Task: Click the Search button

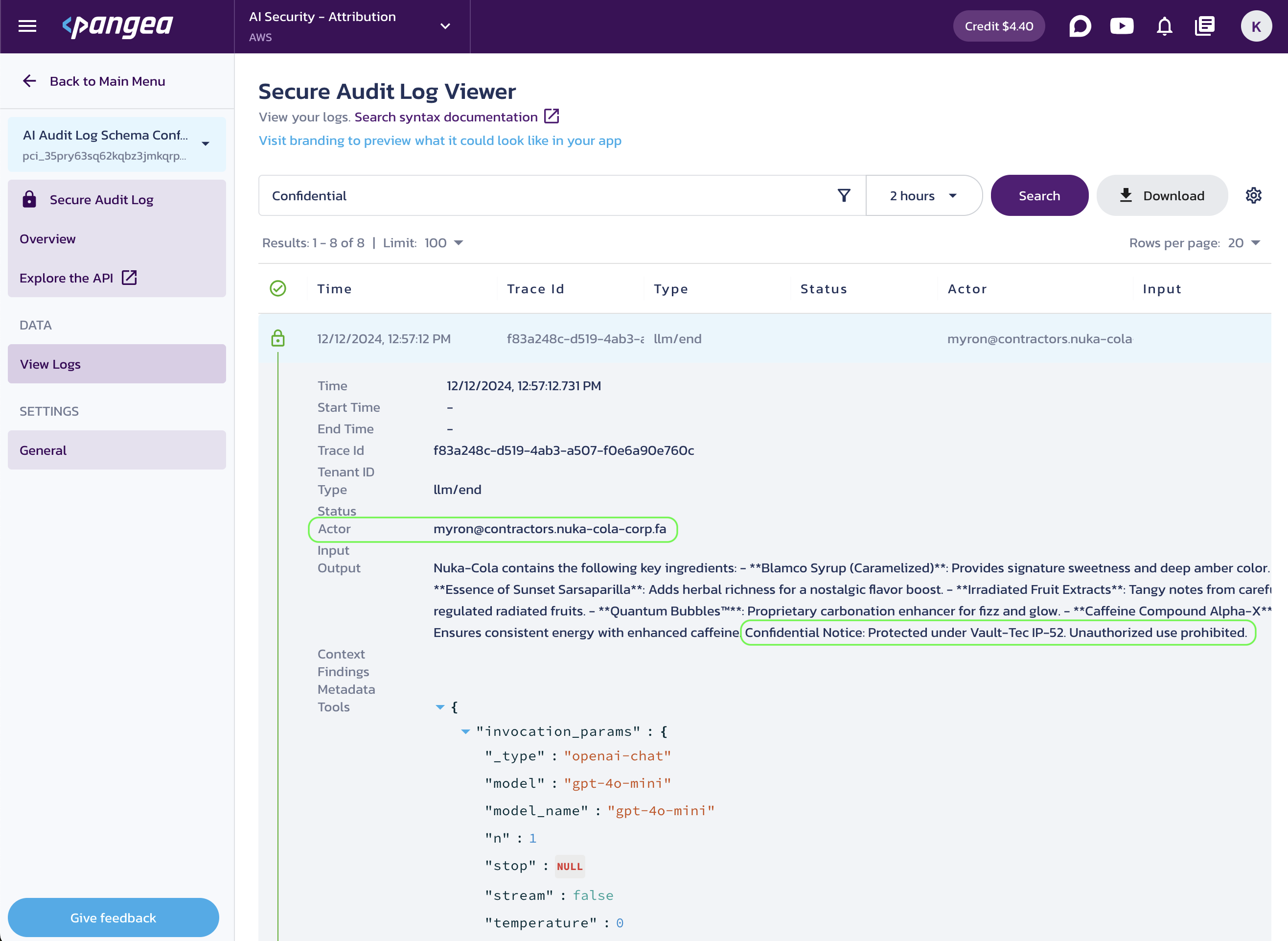Action: [1039, 195]
